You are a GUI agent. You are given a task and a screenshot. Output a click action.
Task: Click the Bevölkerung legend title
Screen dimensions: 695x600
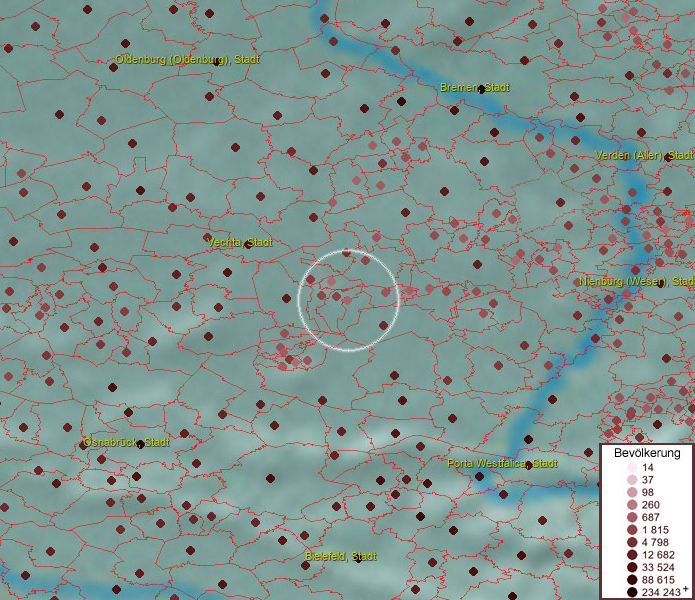(647, 453)
